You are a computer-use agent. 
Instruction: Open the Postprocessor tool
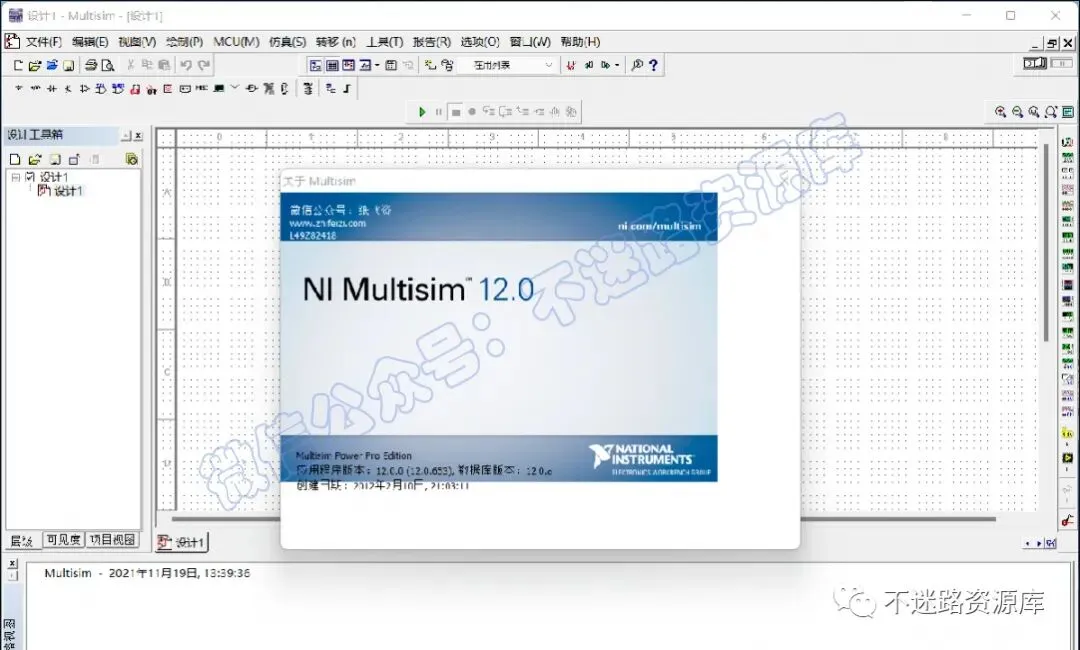tap(391, 65)
